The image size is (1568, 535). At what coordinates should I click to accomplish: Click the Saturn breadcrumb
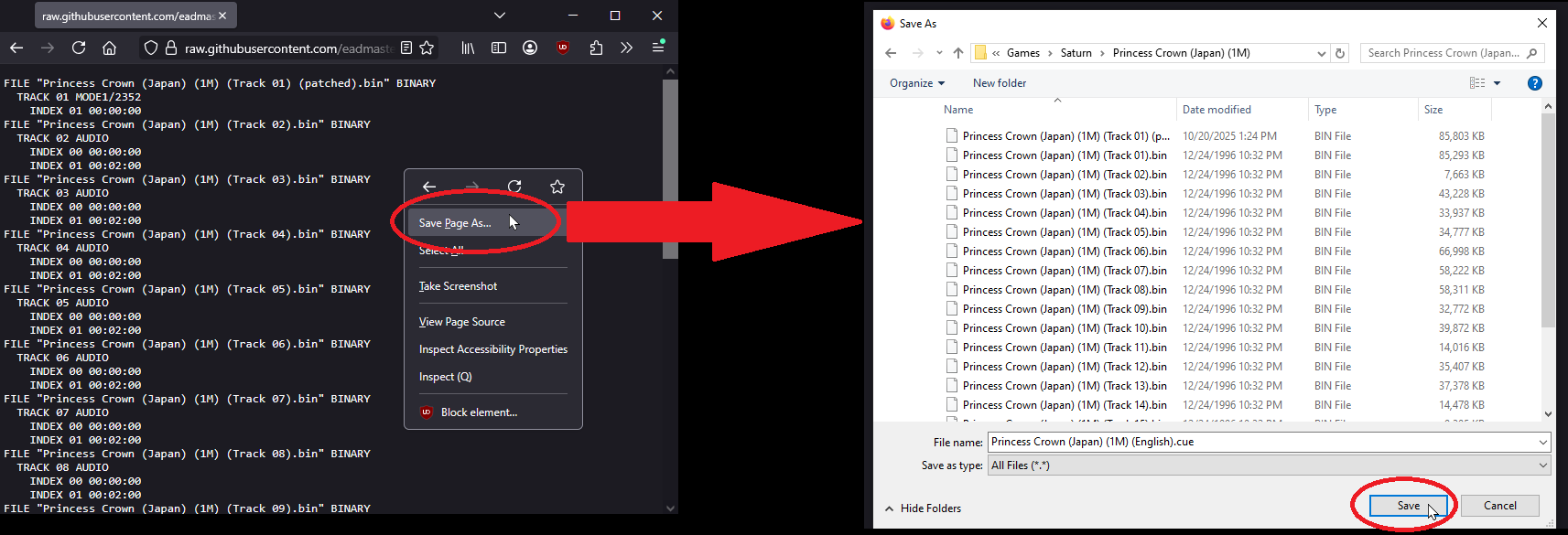coord(1076,53)
